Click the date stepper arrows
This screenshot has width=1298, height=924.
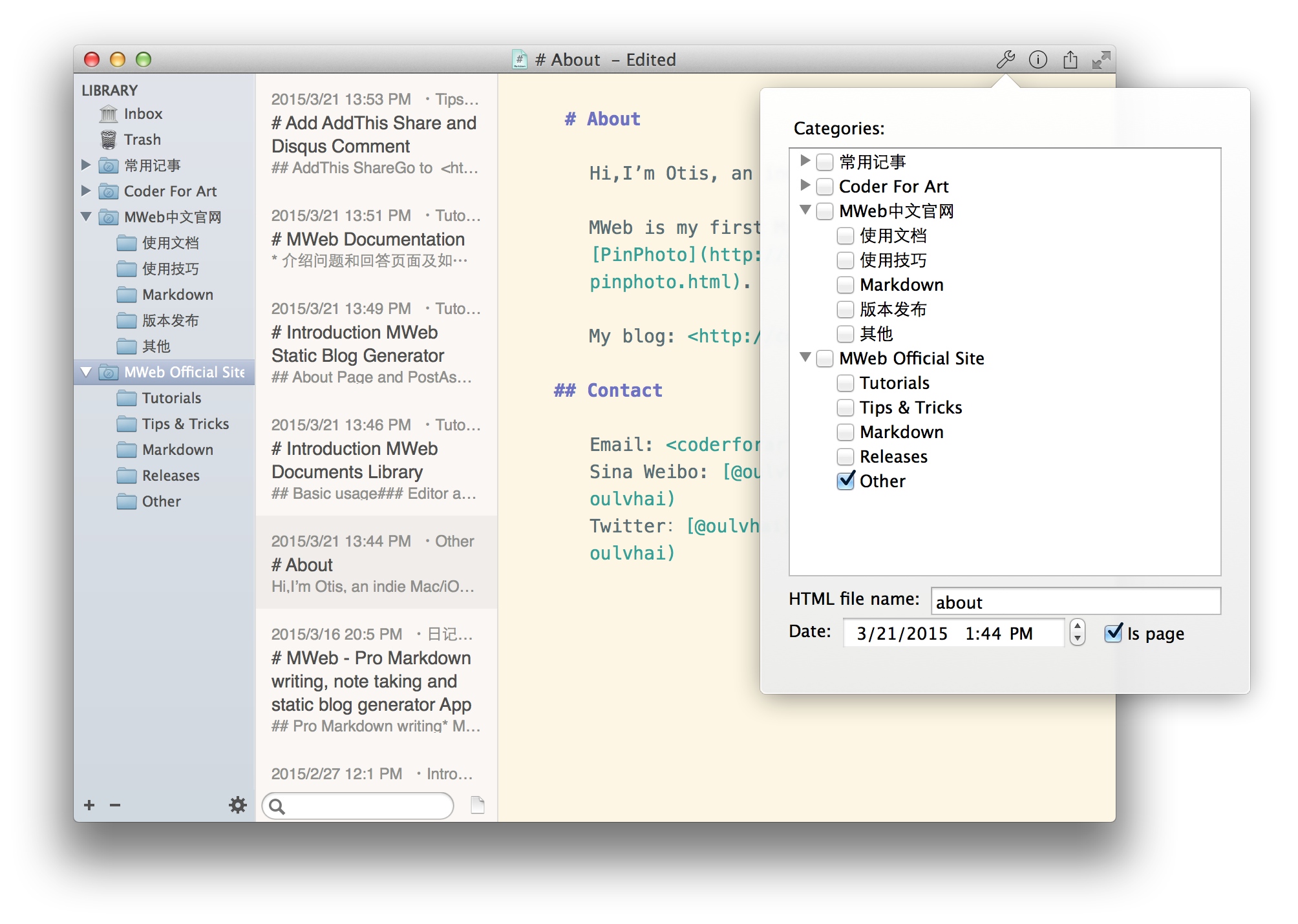point(1077,632)
